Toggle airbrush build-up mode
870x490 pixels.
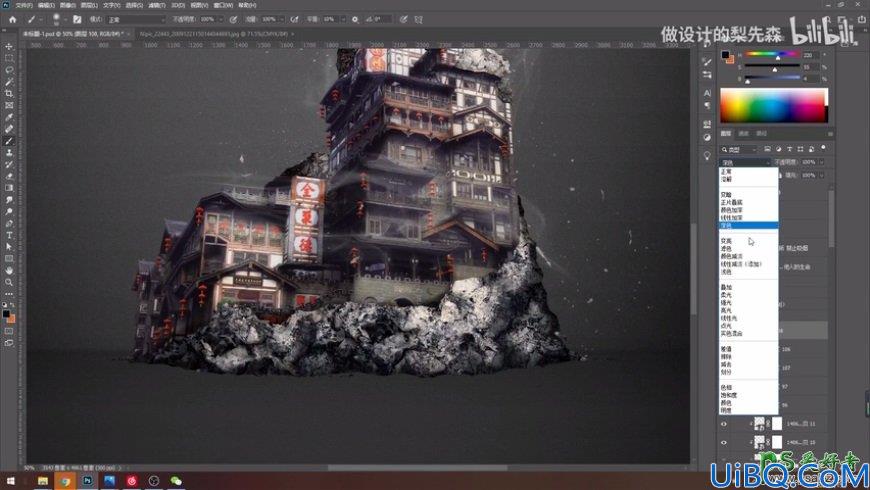295,19
